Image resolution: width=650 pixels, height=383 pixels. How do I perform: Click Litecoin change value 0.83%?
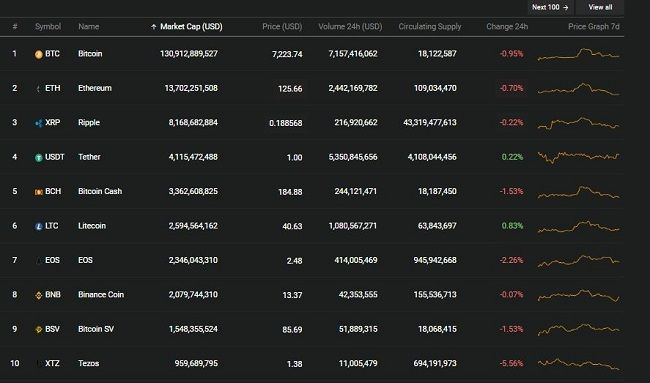coord(512,225)
